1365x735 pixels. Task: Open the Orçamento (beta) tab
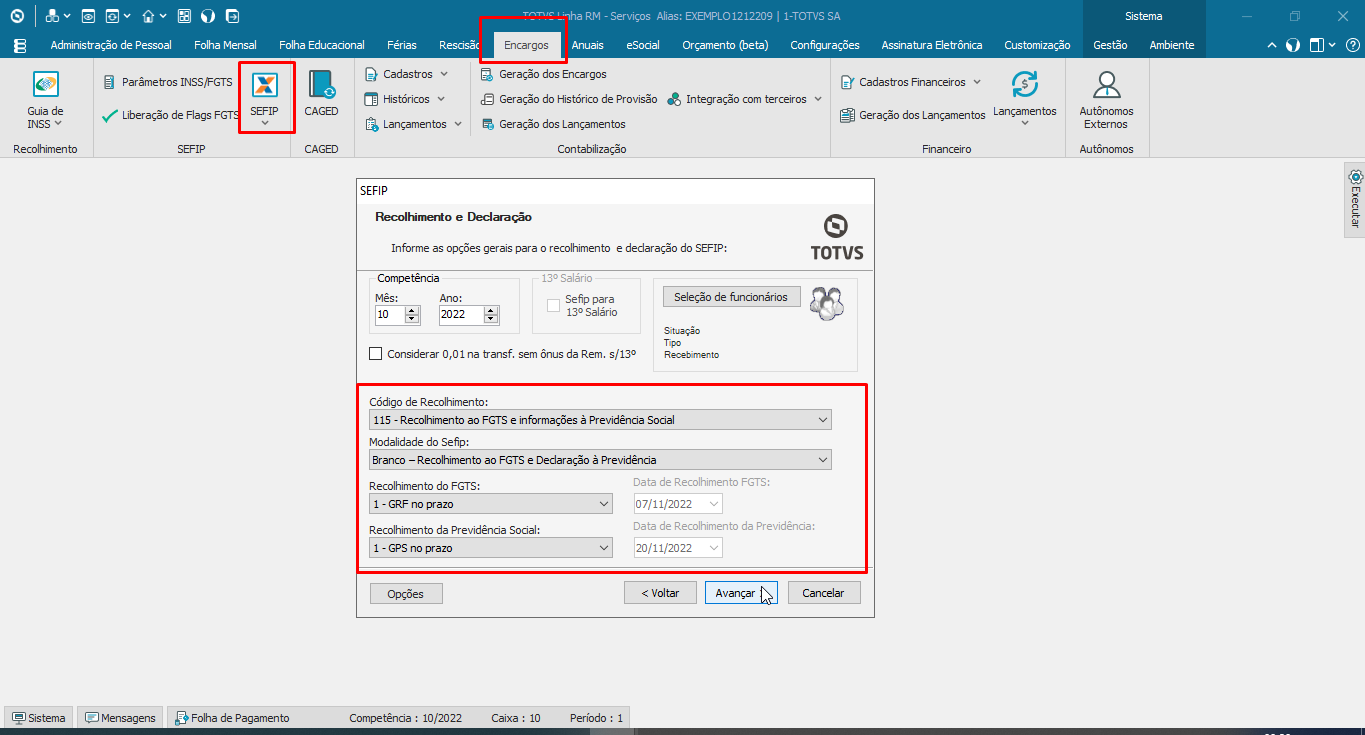click(725, 45)
